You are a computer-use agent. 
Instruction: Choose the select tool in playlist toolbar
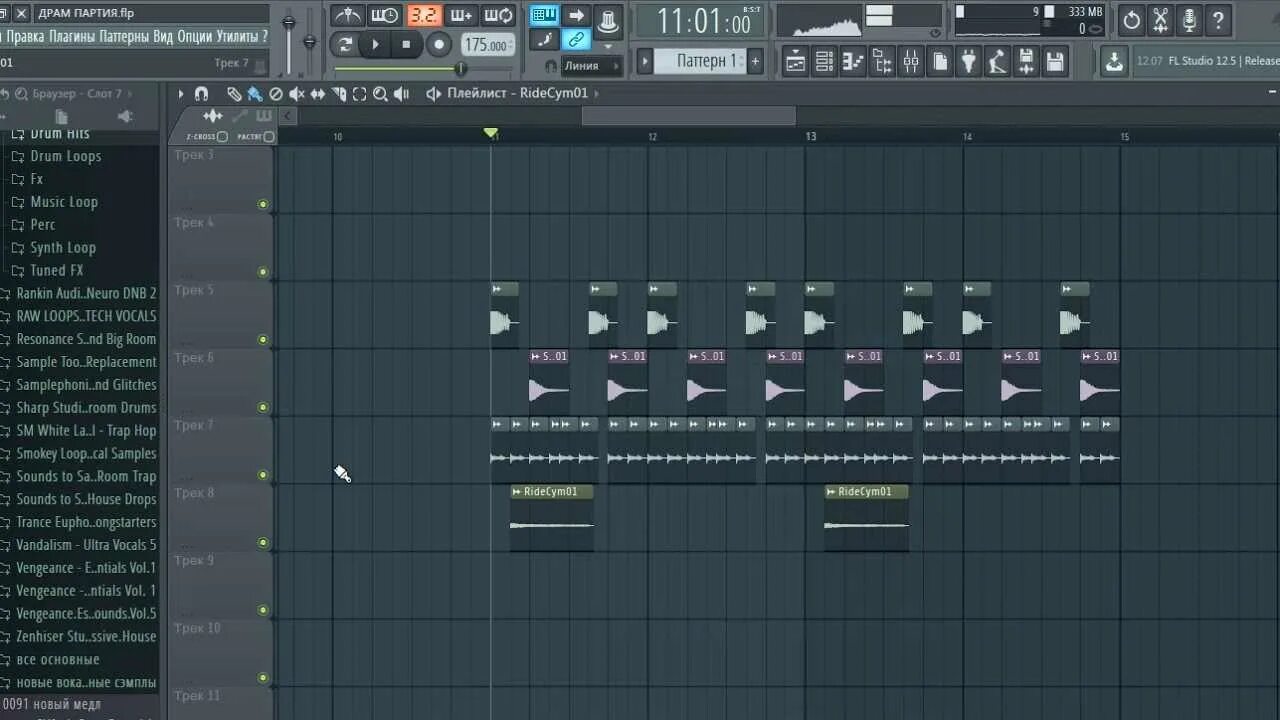tap(360, 93)
